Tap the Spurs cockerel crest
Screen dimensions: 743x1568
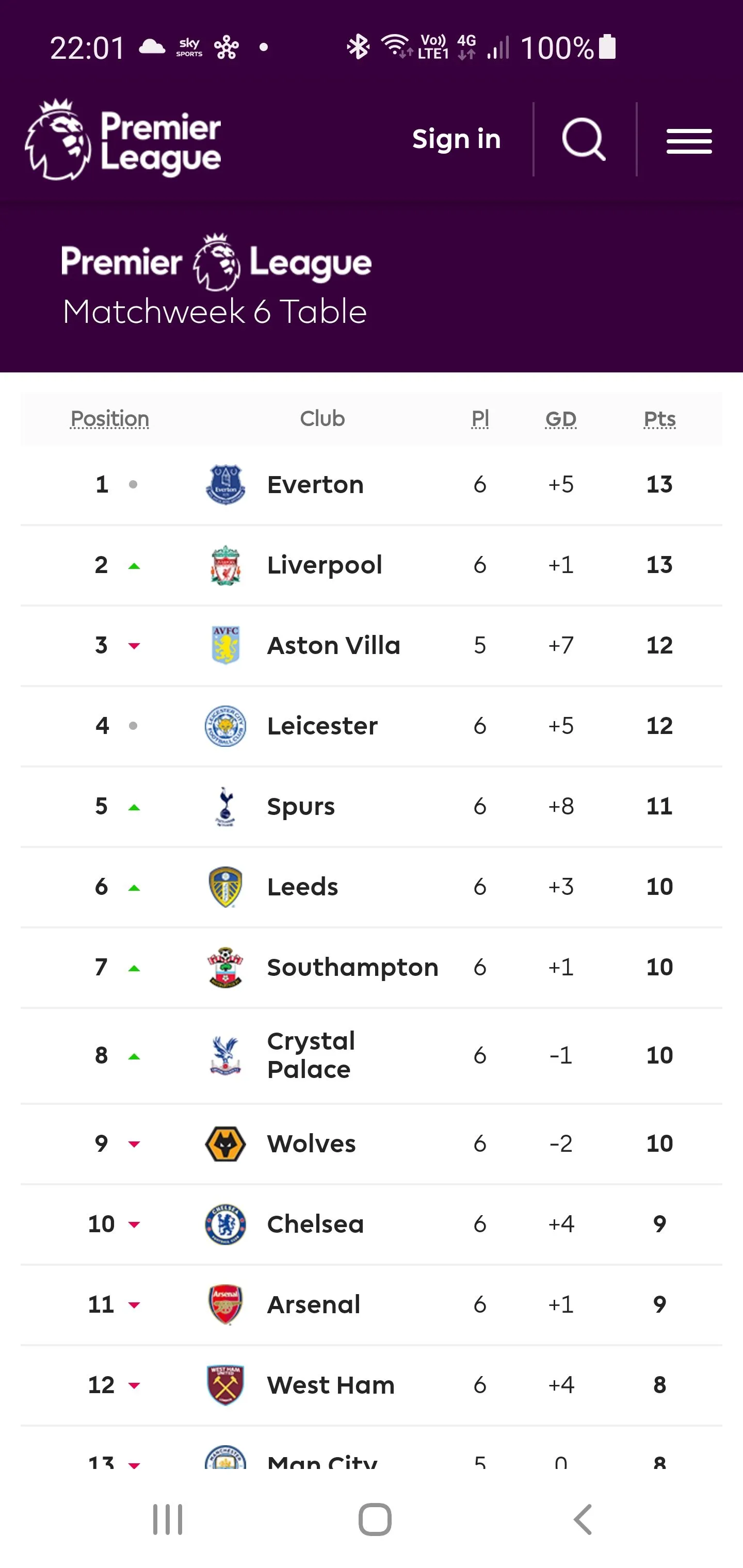click(x=225, y=806)
